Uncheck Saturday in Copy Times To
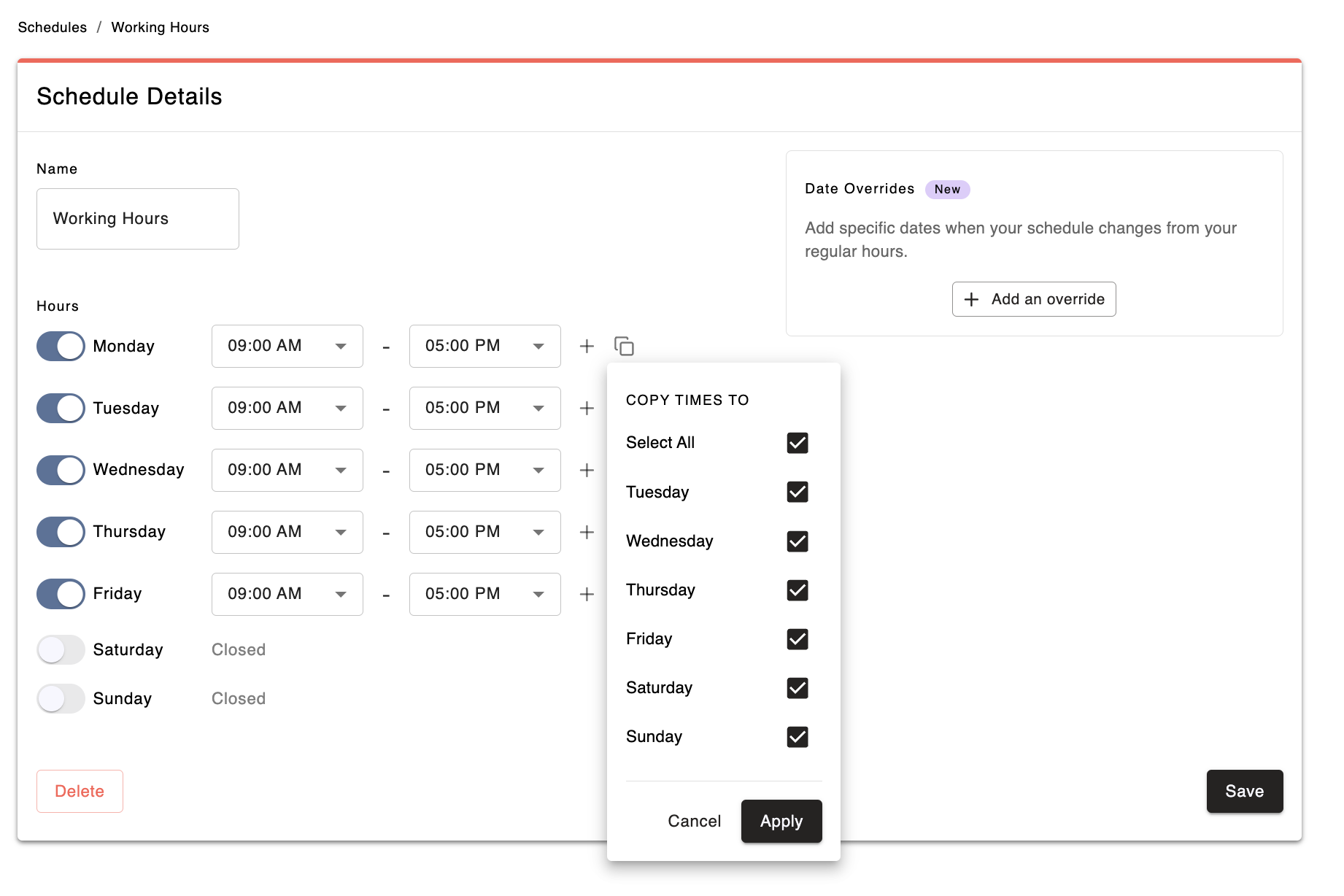This screenshot has width=1344, height=896. pos(797,688)
